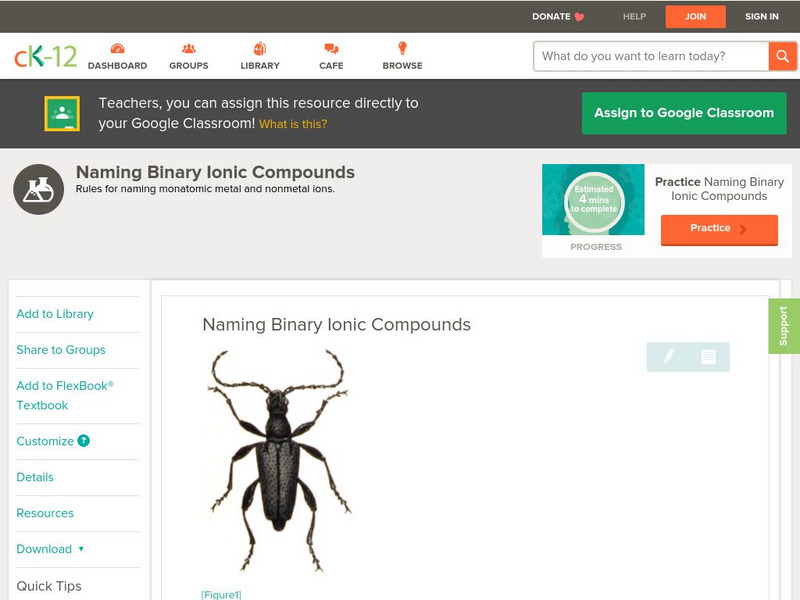This screenshot has width=800, height=600.
Task: Click the chemistry flasks subject icon
Action: 39,189
